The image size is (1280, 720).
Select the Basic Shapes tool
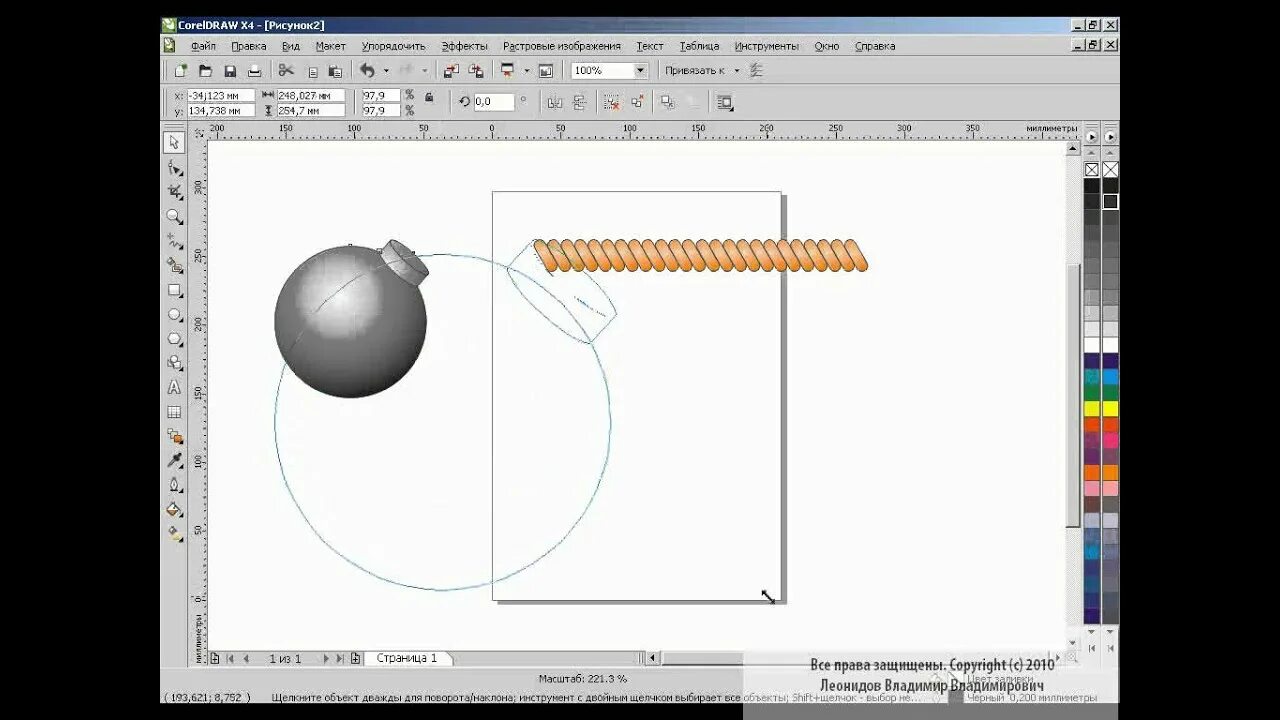click(x=174, y=363)
